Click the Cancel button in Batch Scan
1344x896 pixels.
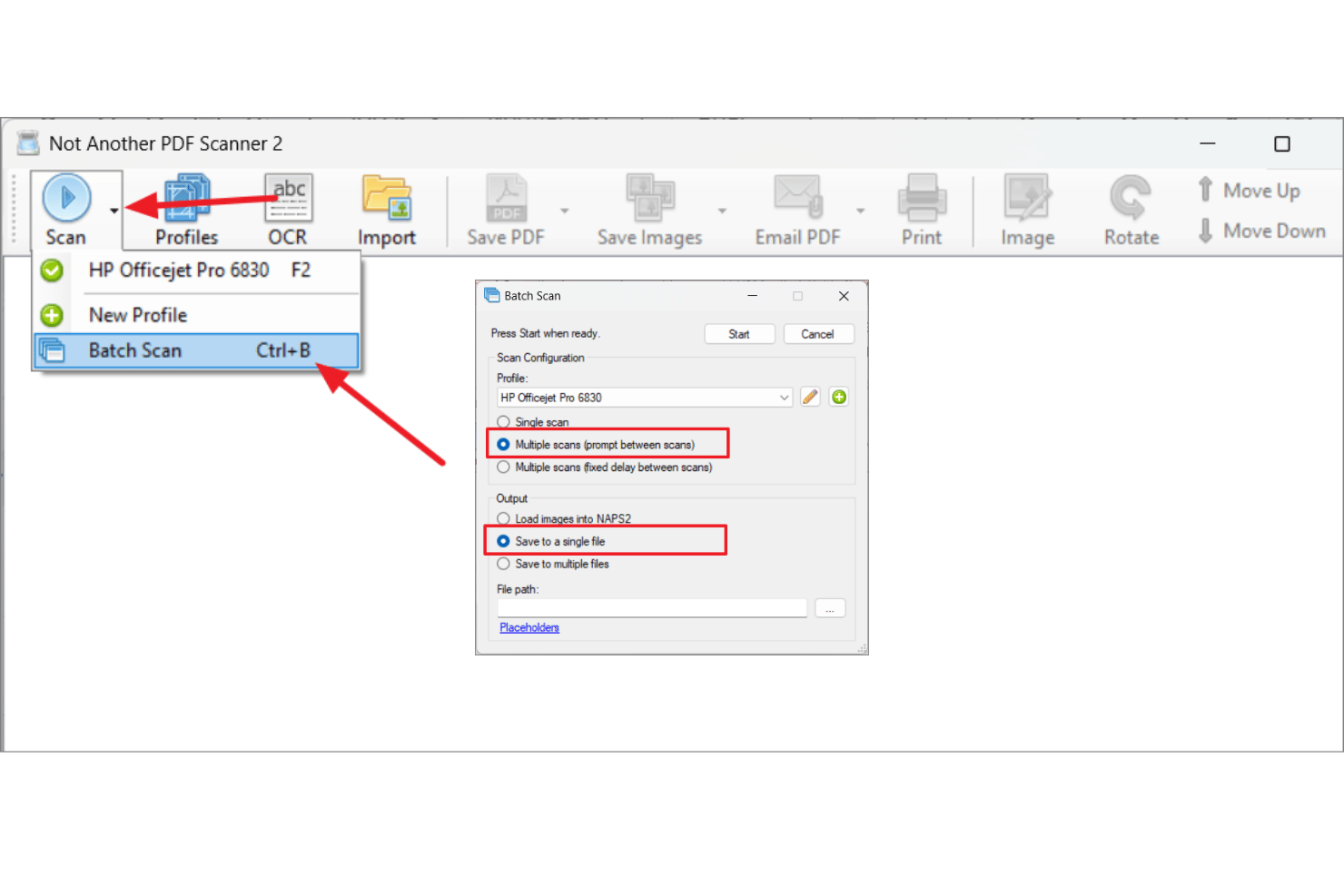pyautogui.click(x=818, y=334)
